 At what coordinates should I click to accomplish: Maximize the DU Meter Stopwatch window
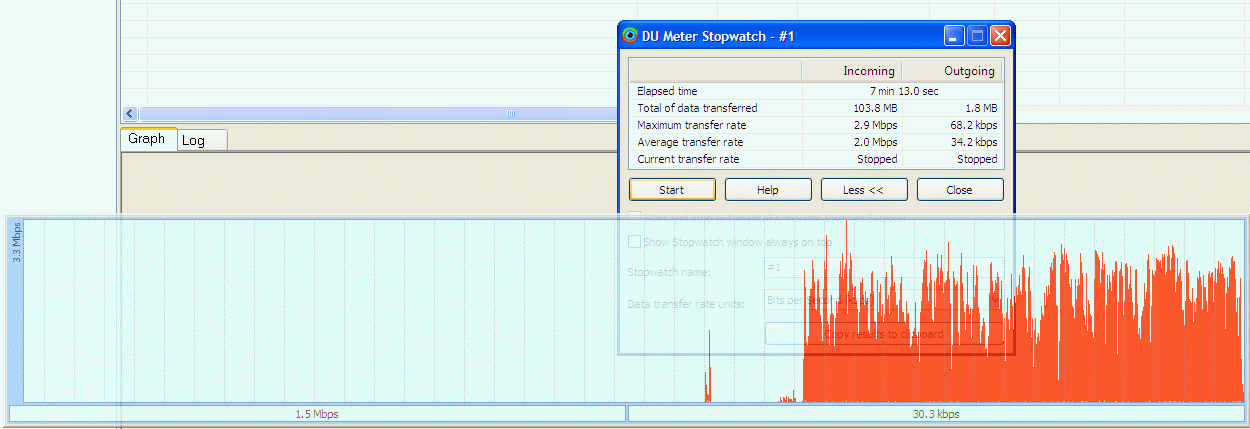977,36
